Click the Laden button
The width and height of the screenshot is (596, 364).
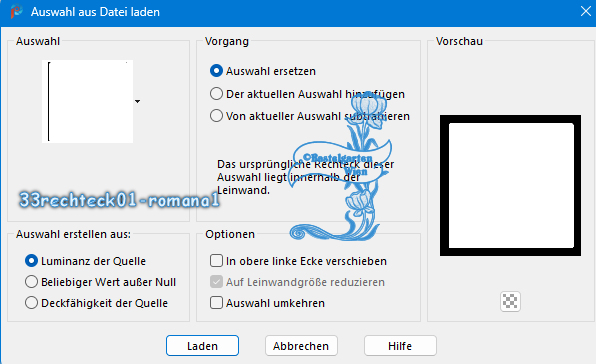click(202, 346)
